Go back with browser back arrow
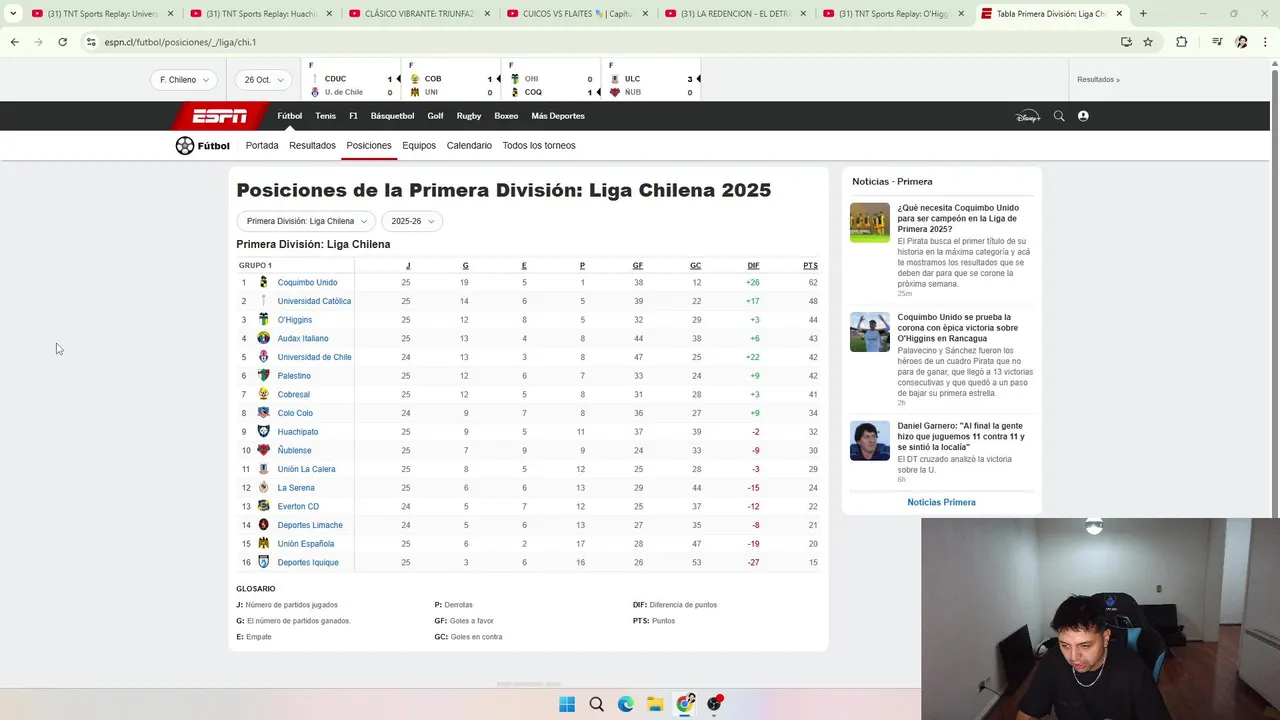Image resolution: width=1280 pixels, height=720 pixels. coord(14,42)
